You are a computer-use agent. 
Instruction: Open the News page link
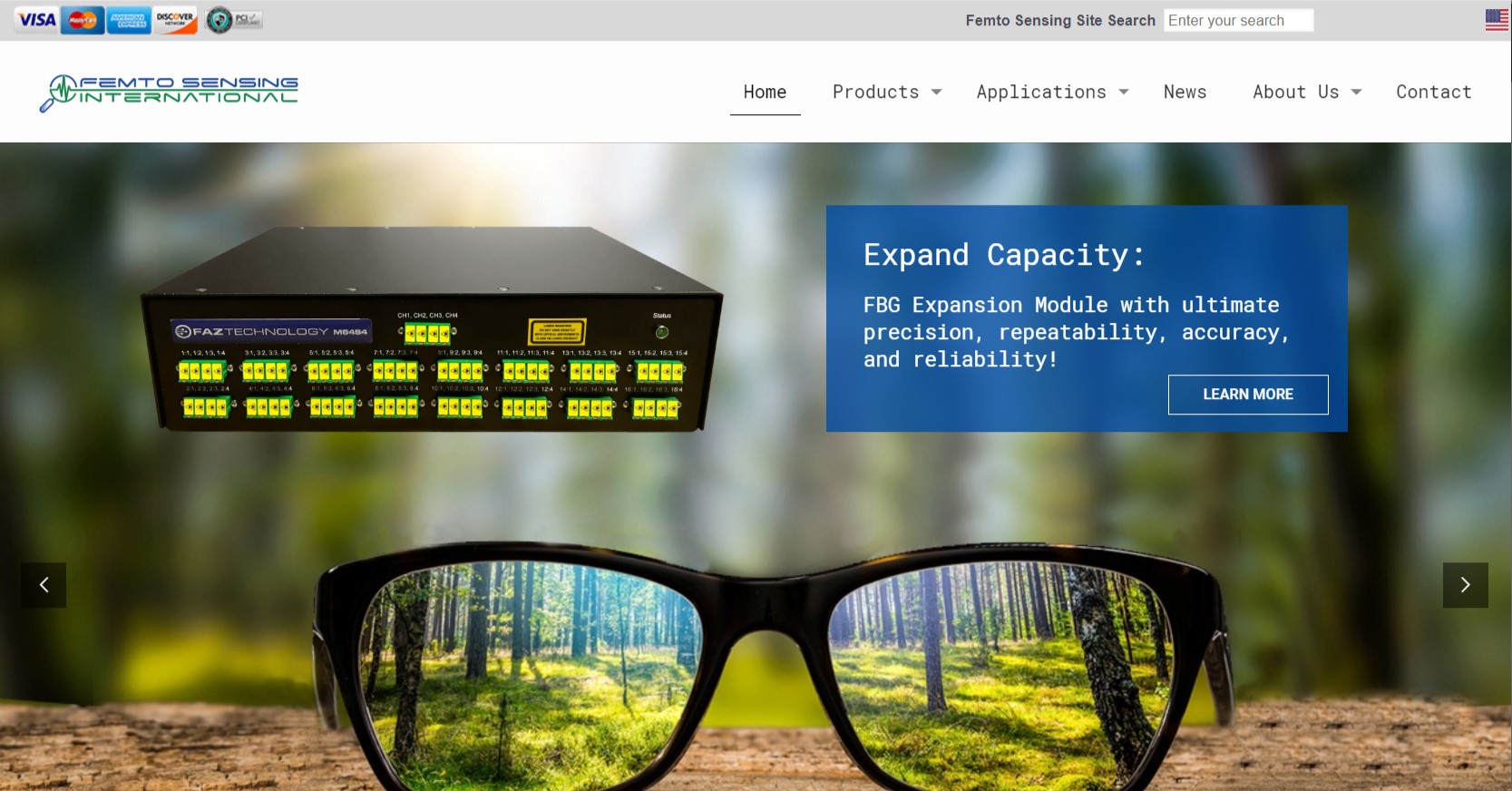1185,93
